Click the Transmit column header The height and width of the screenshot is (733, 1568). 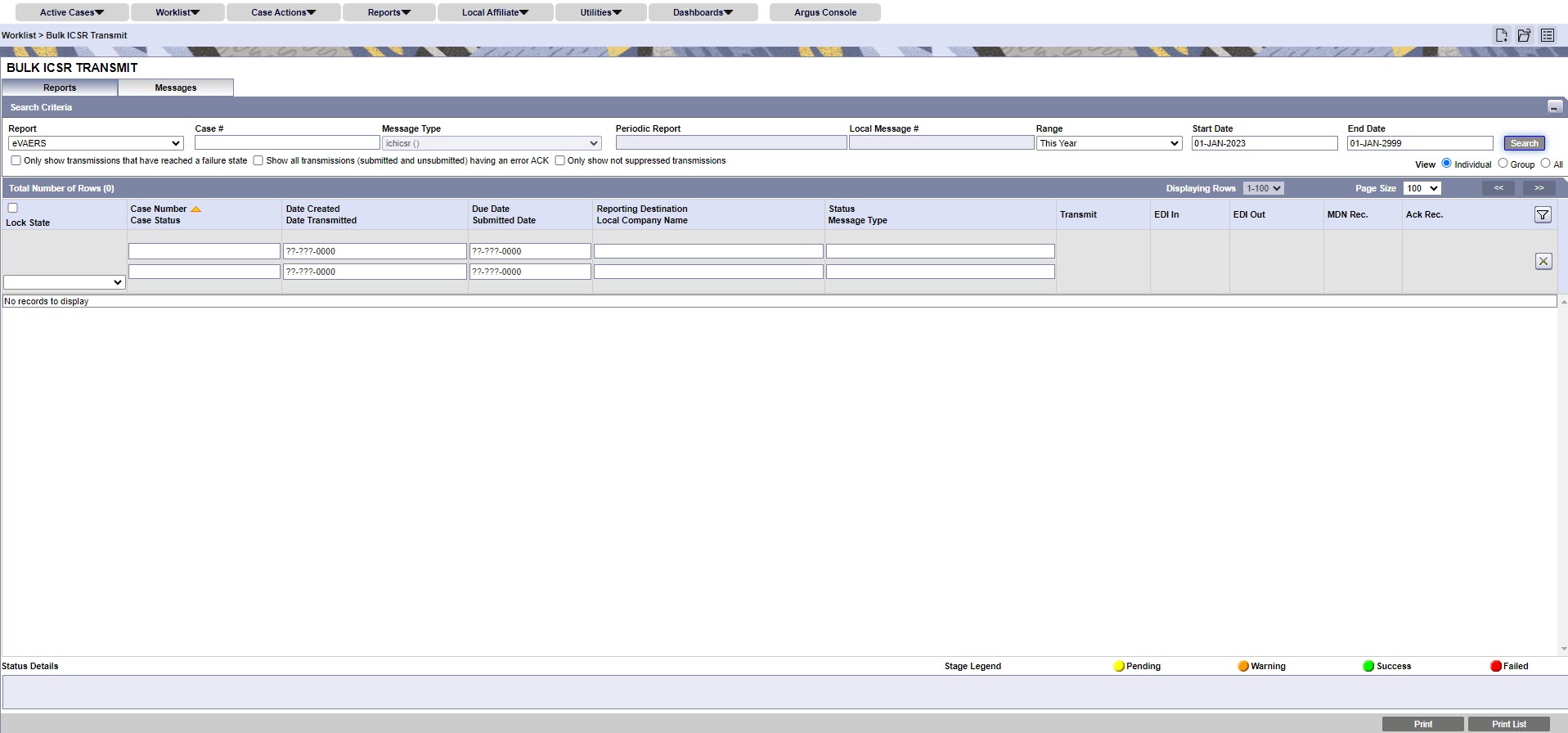[1078, 214]
